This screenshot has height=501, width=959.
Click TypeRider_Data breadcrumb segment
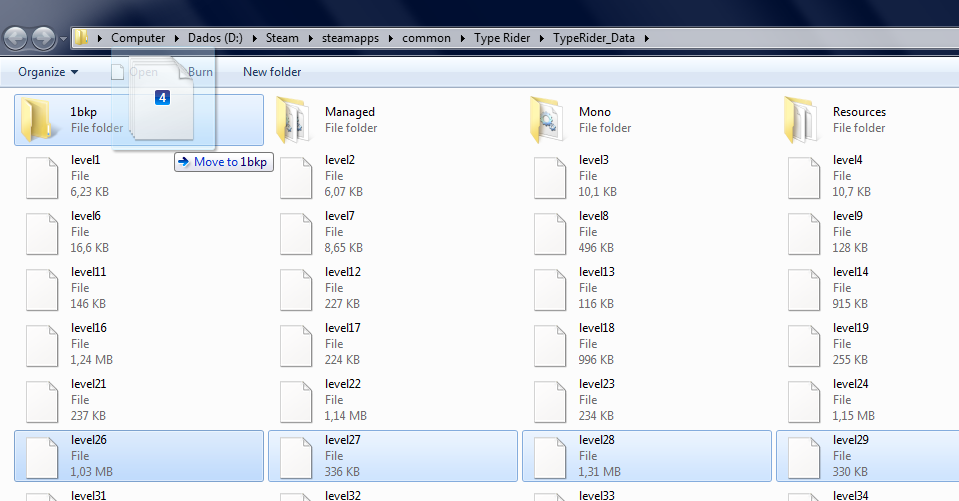tap(594, 38)
